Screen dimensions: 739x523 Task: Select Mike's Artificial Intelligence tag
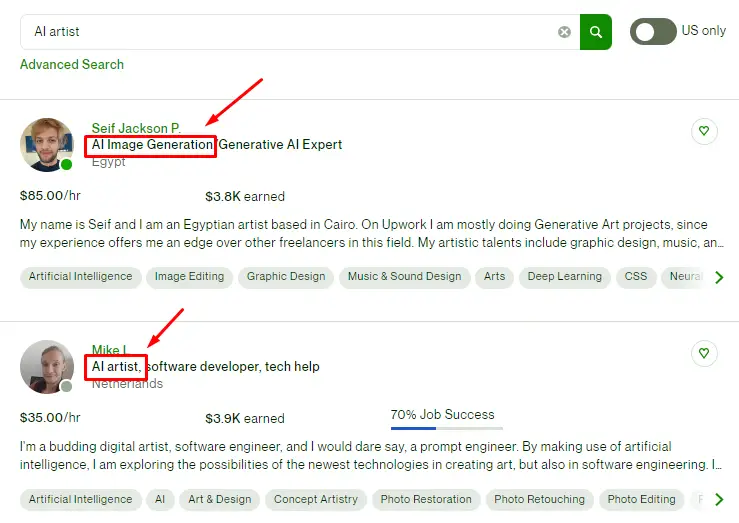(x=81, y=499)
